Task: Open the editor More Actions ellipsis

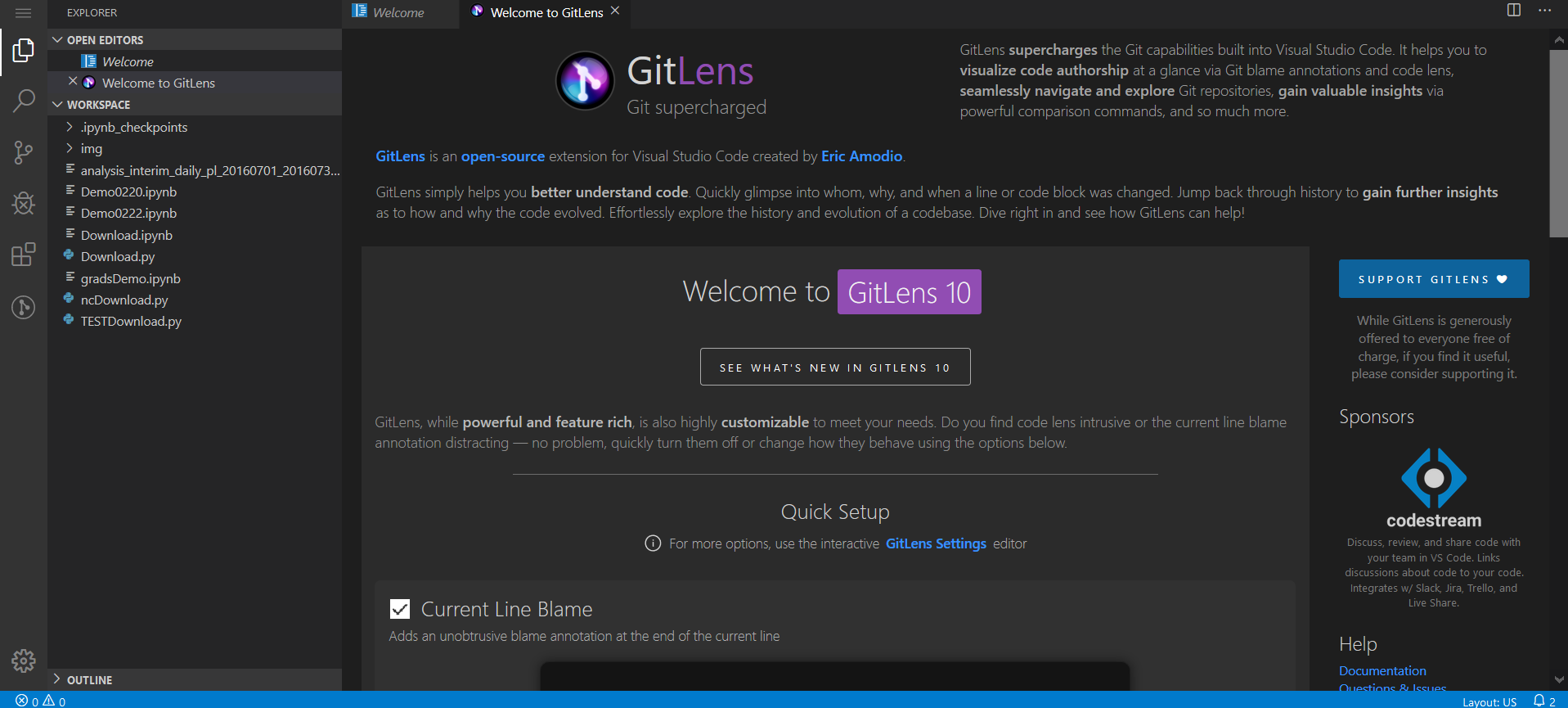Action: coord(1544,11)
